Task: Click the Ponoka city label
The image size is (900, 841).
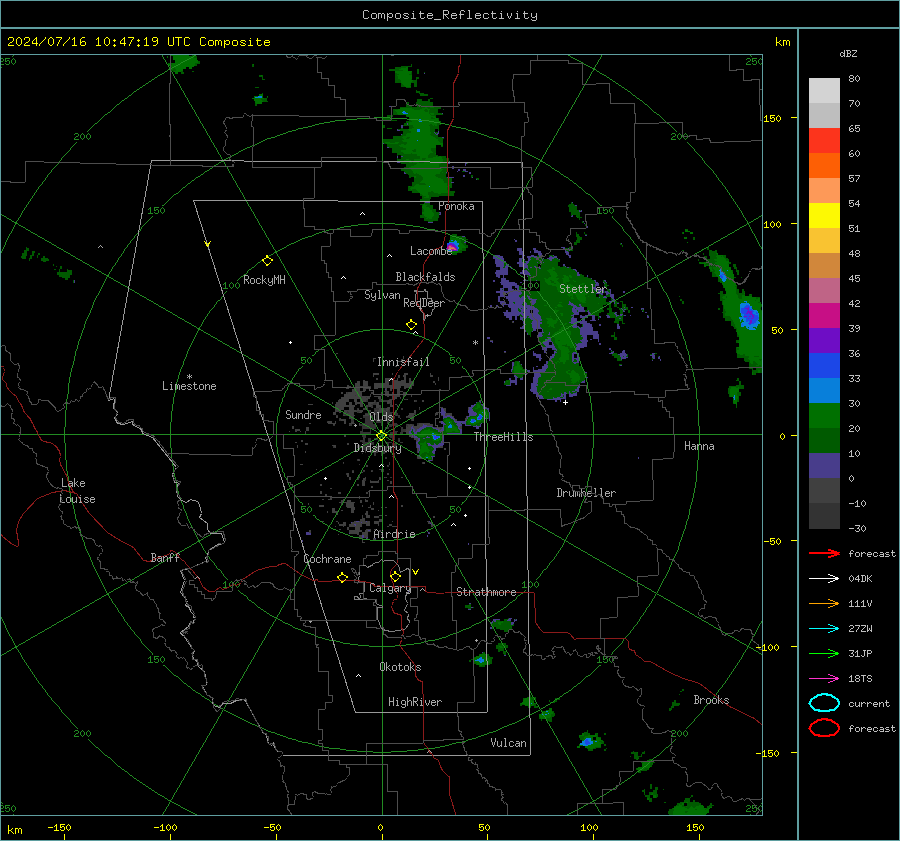Action: pos(456,206)
